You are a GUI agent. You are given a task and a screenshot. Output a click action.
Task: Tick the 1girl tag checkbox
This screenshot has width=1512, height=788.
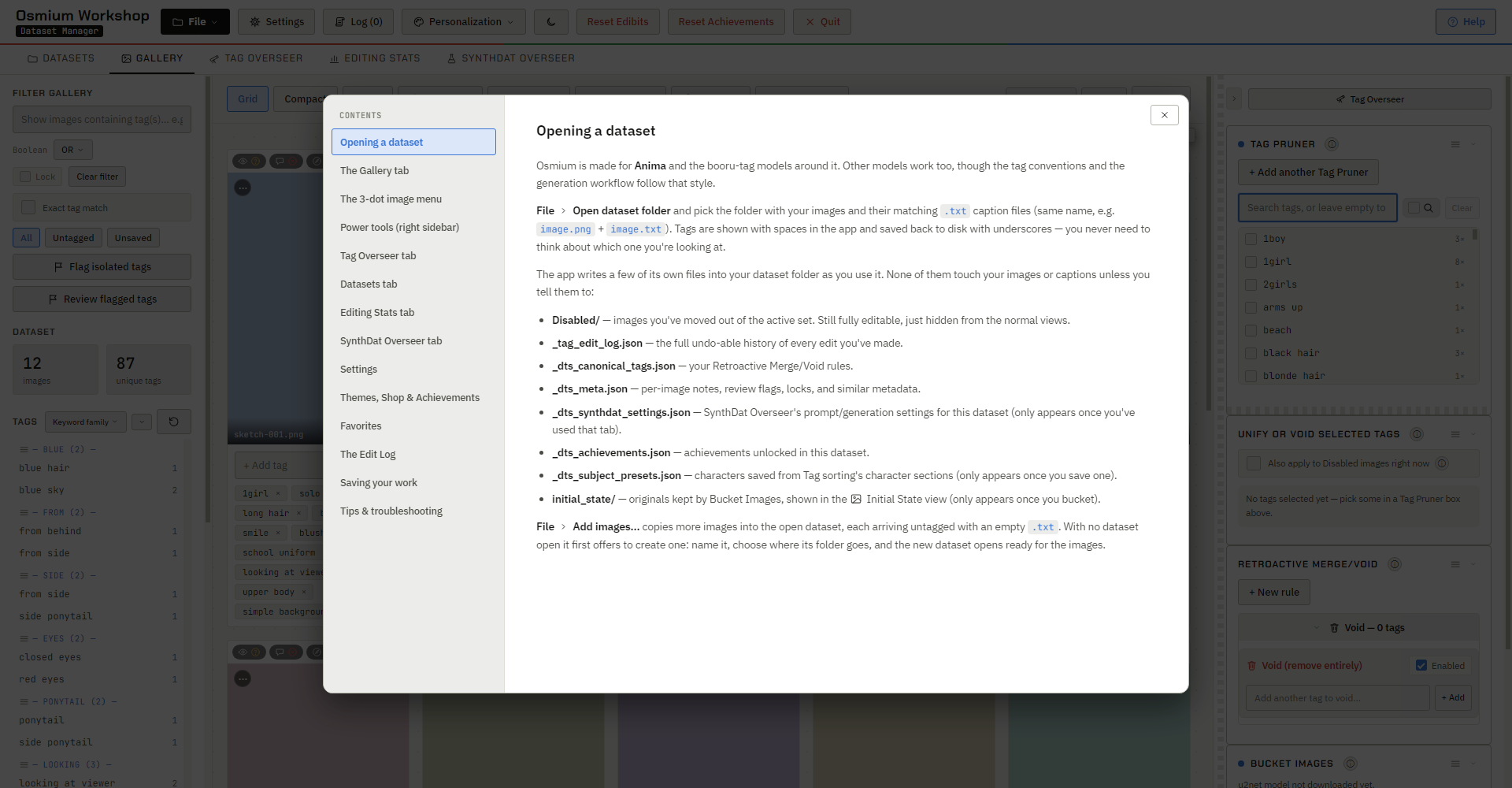tap(1251, 262)
